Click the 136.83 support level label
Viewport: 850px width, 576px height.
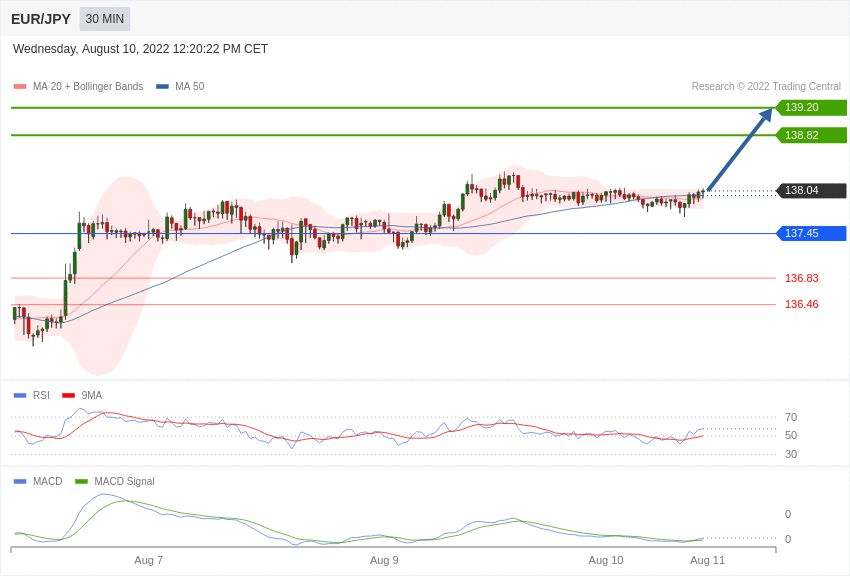pyautogui.click(x=802, y=278)
